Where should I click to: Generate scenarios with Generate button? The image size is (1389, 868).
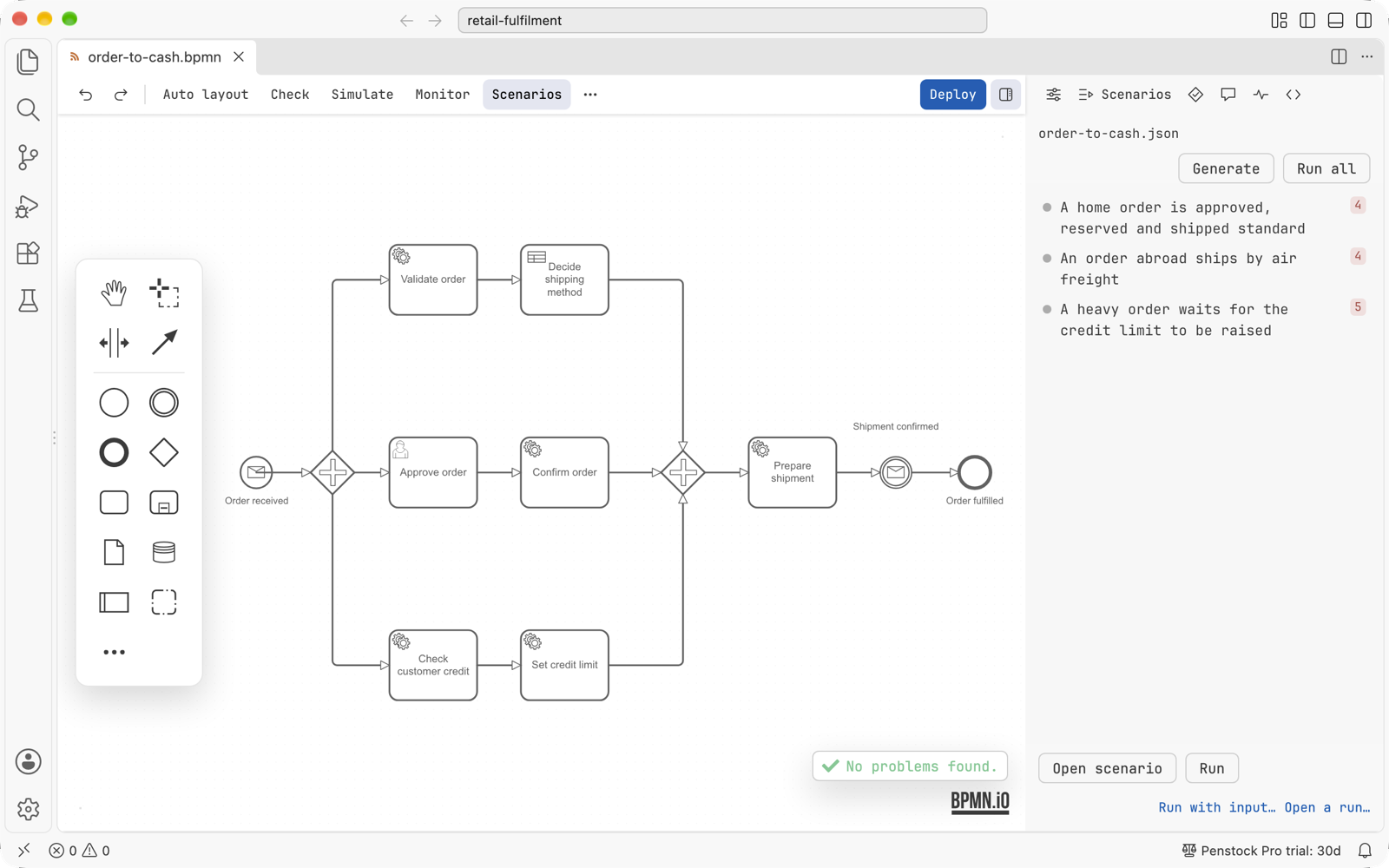pos(1226,168)
